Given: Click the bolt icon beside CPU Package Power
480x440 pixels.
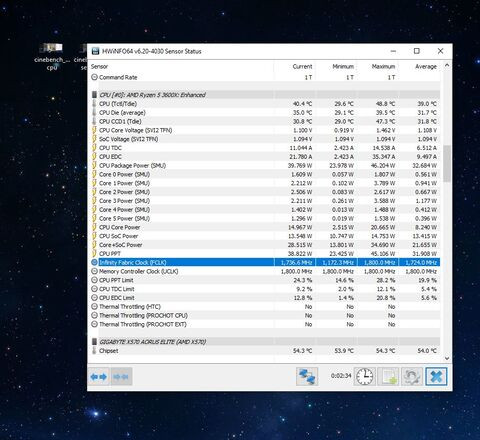Looking at the screenshot, I should pyautogui.click(x=94, y=165).
